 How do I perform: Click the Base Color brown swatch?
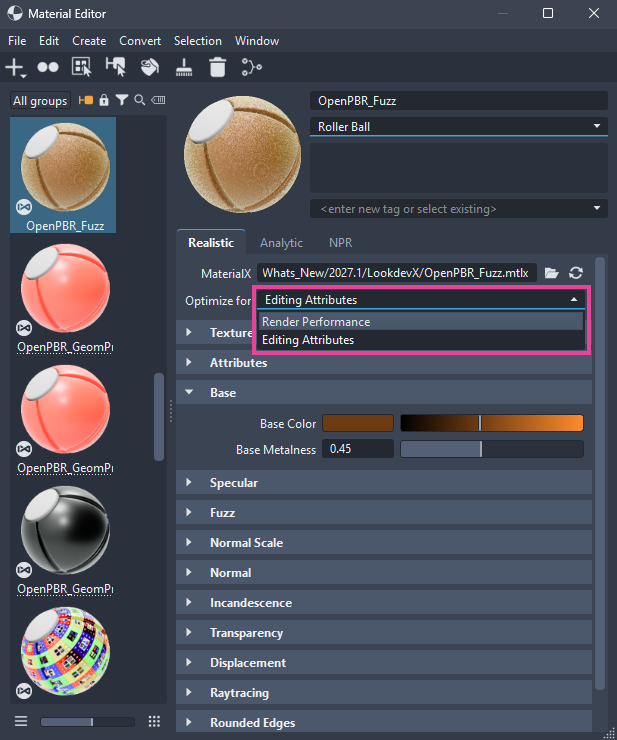coord(358,423)
